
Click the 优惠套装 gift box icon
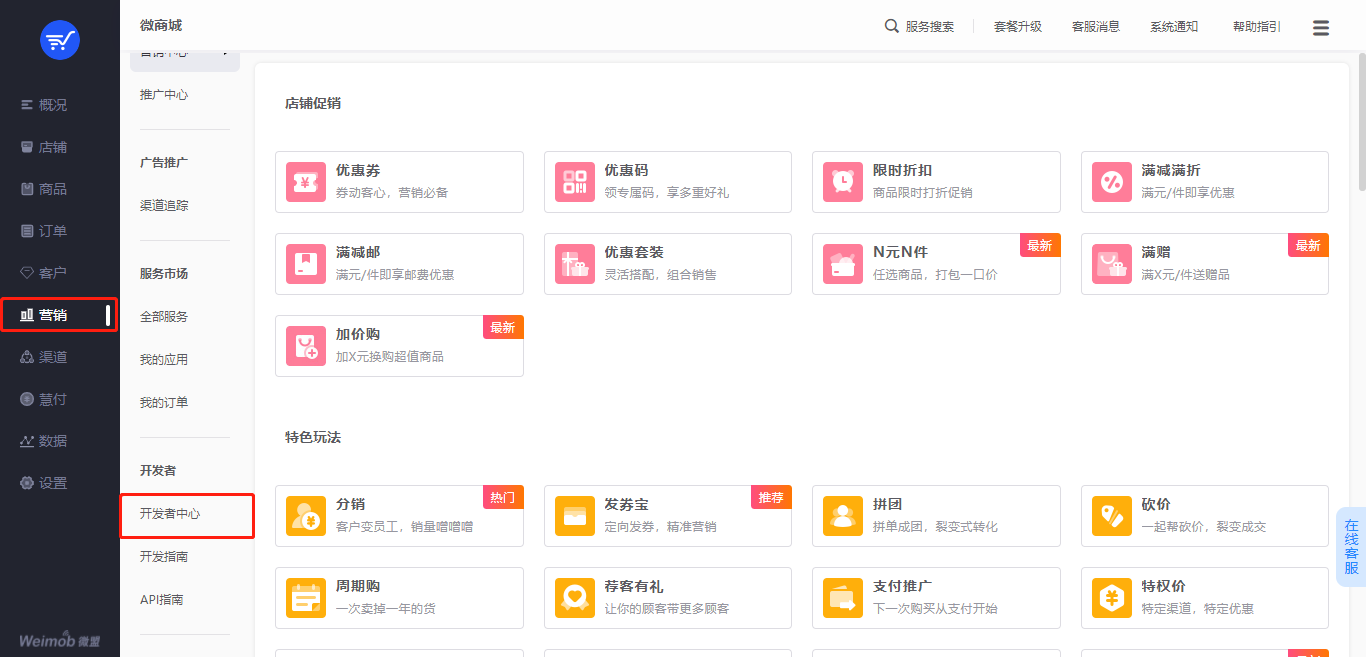575,264
